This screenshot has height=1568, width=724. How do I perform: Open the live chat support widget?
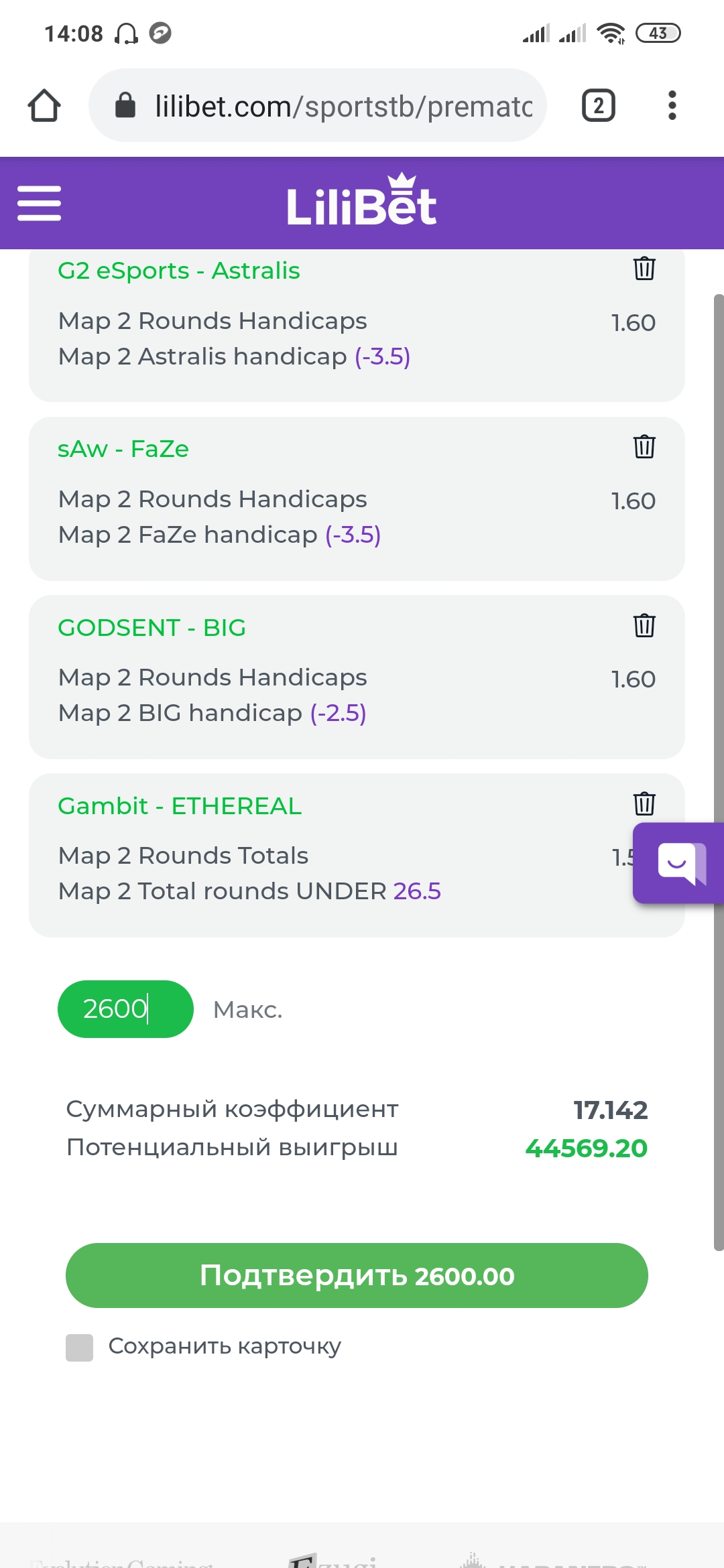[680, 863]
